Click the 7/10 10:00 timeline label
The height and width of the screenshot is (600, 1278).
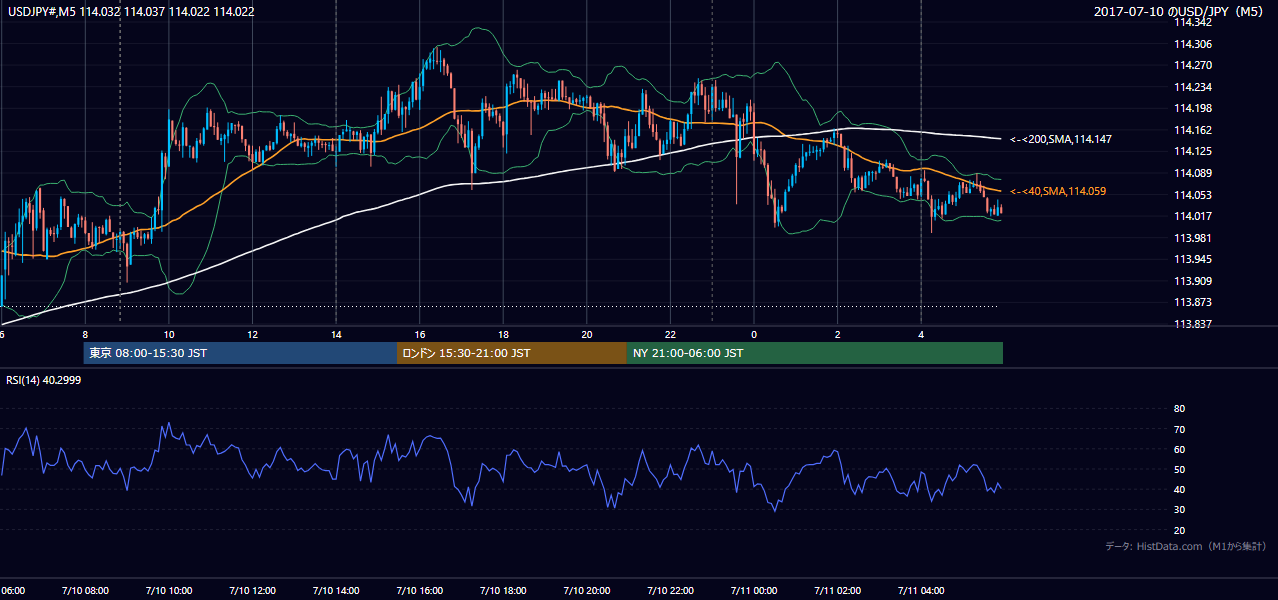tap(168, 591)
